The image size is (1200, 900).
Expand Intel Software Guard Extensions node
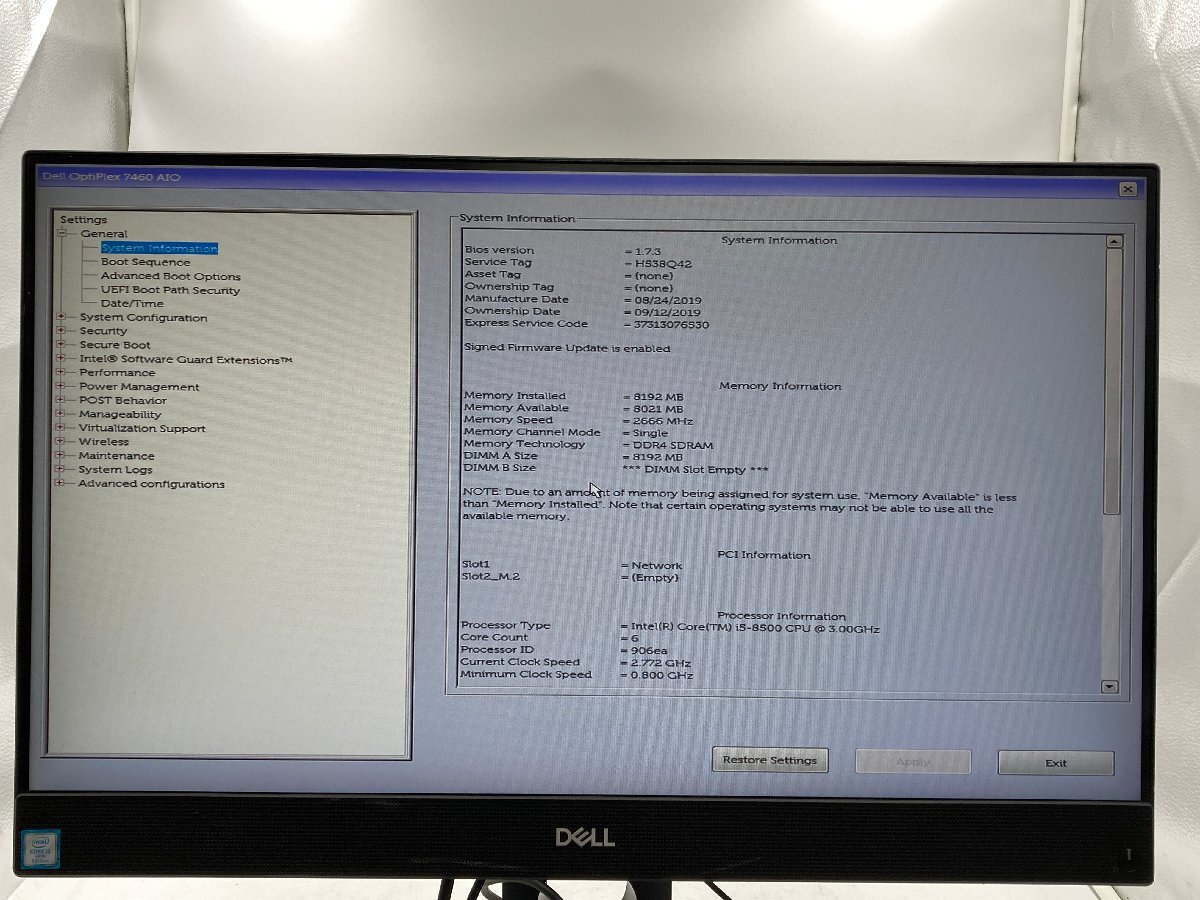[x=61, y=359]
